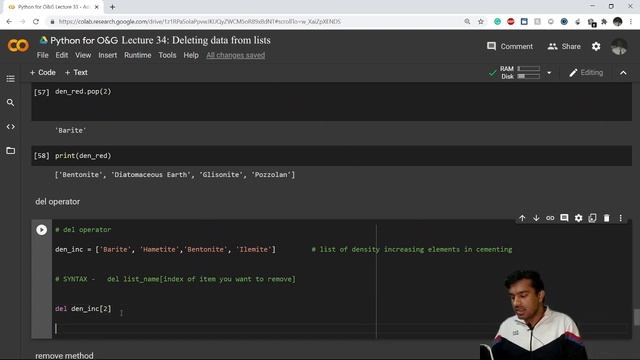Open Chrome's three-dot menu
This screenshot has width=640, height=360.
(631, 22)
